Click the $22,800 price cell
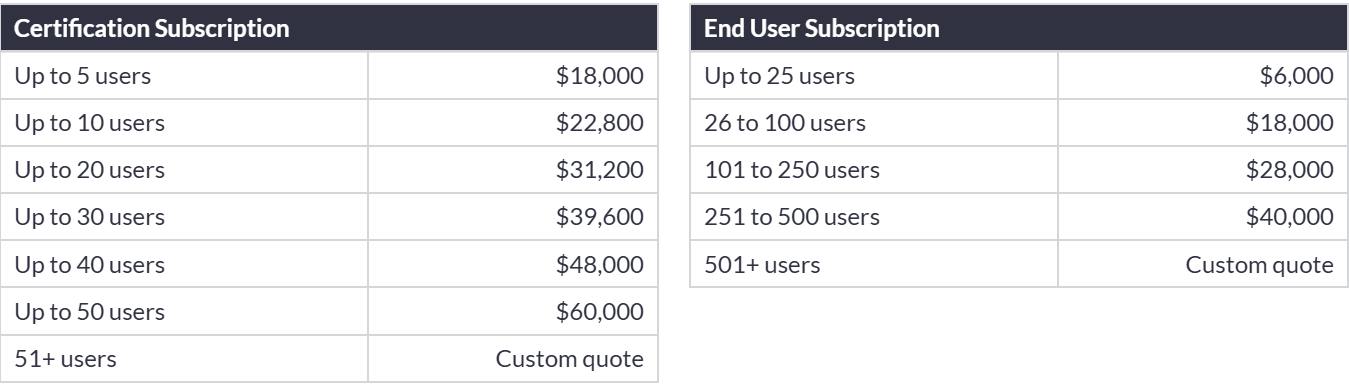Screen dimensions: 1349x384 coord(513,123)
